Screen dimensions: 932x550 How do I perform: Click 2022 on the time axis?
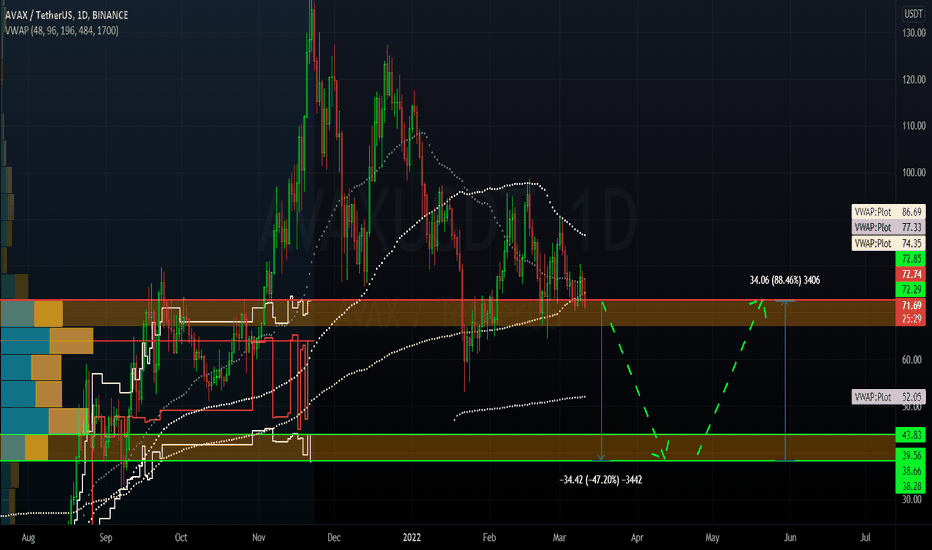(x=411, y=538)
